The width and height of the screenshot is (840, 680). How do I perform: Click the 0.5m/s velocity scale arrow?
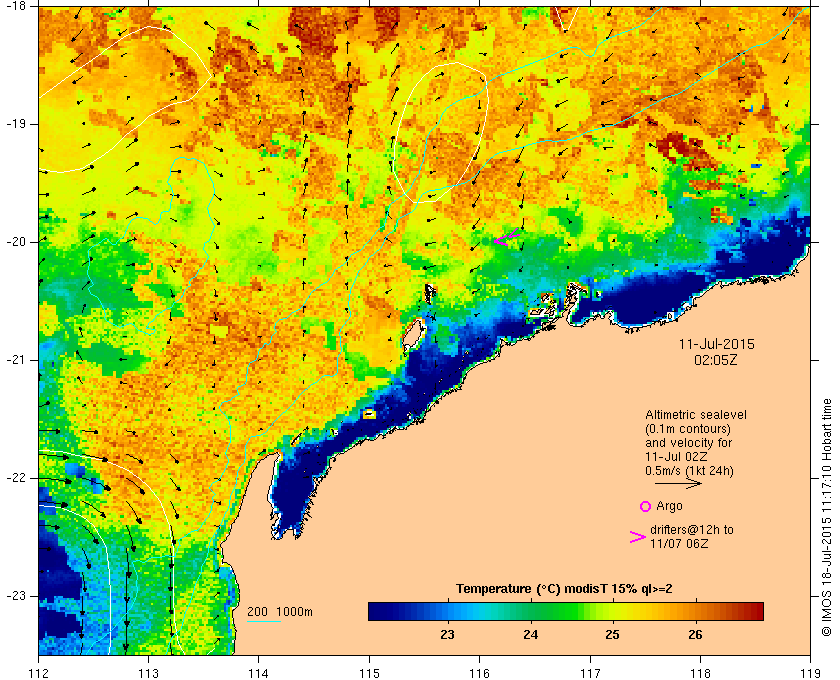[x=678, y=484]
